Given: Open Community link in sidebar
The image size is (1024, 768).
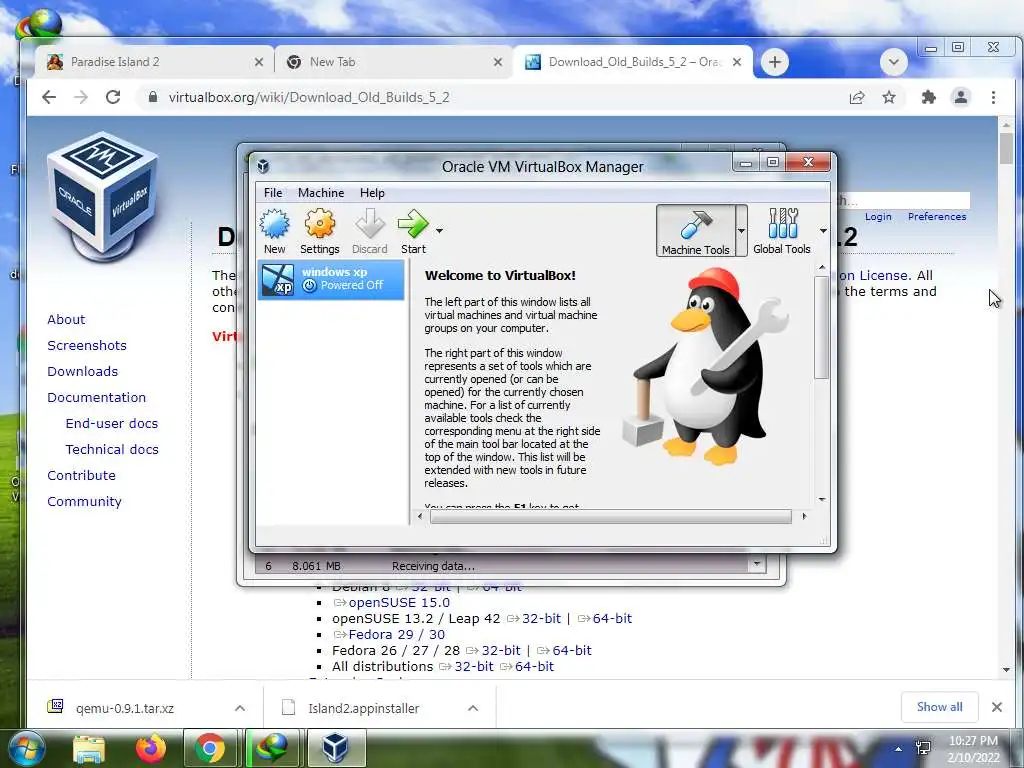Looking at the screenshot, I should 84,502.
